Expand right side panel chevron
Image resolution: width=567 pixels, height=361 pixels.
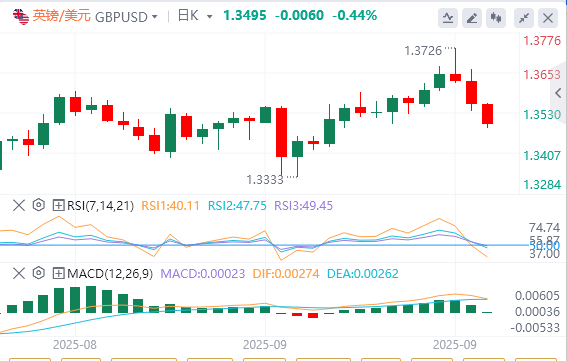pyautogui.click(x=558, y=93)
